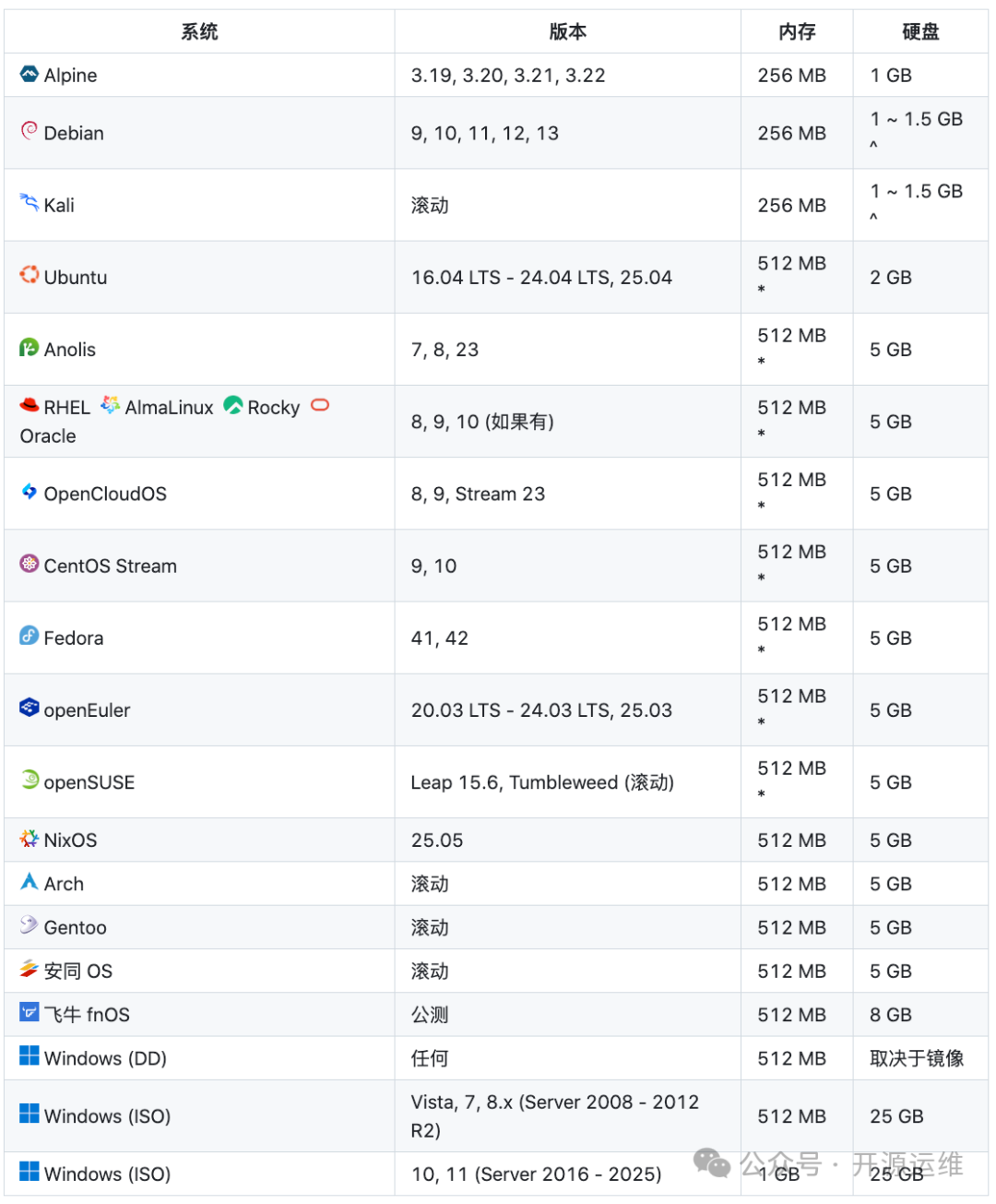Click the openEuler row label
Image resolution: width=996 pixels, height=1204 pixels.
pyautogui.click(x=88, y=709)
